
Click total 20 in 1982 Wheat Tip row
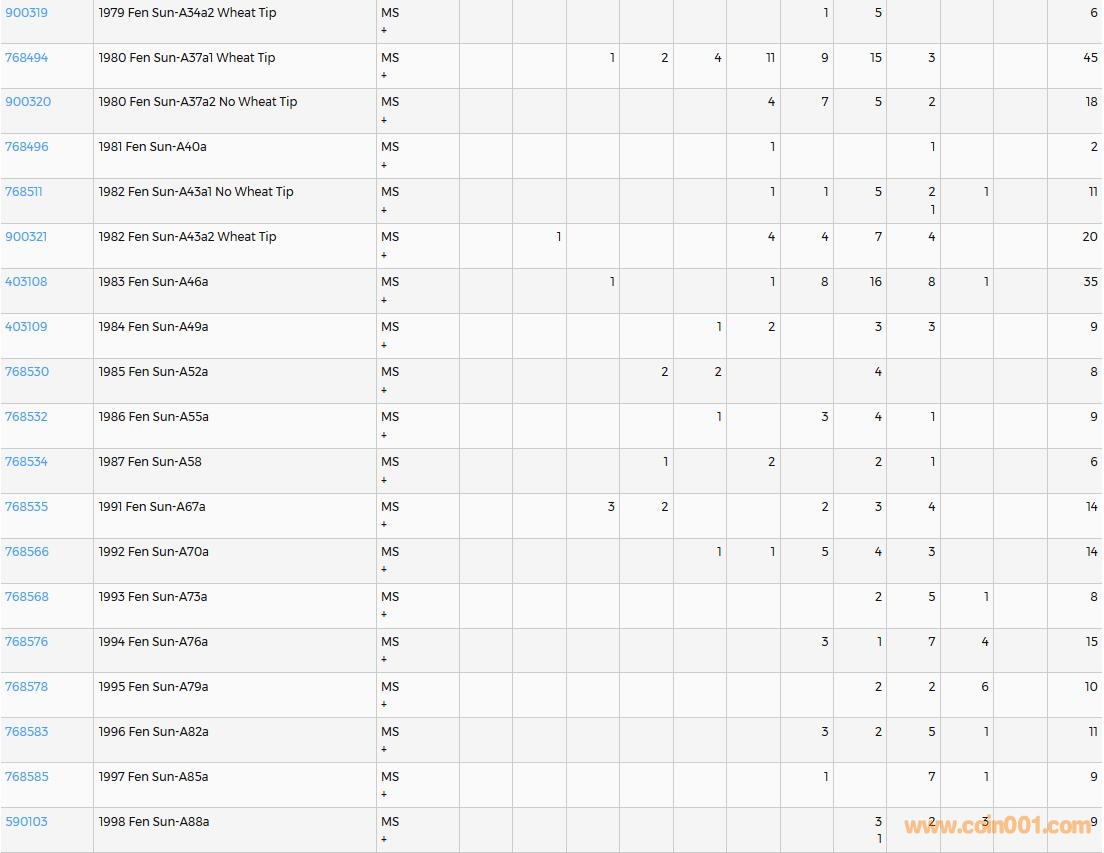(x=1089, y=237)
